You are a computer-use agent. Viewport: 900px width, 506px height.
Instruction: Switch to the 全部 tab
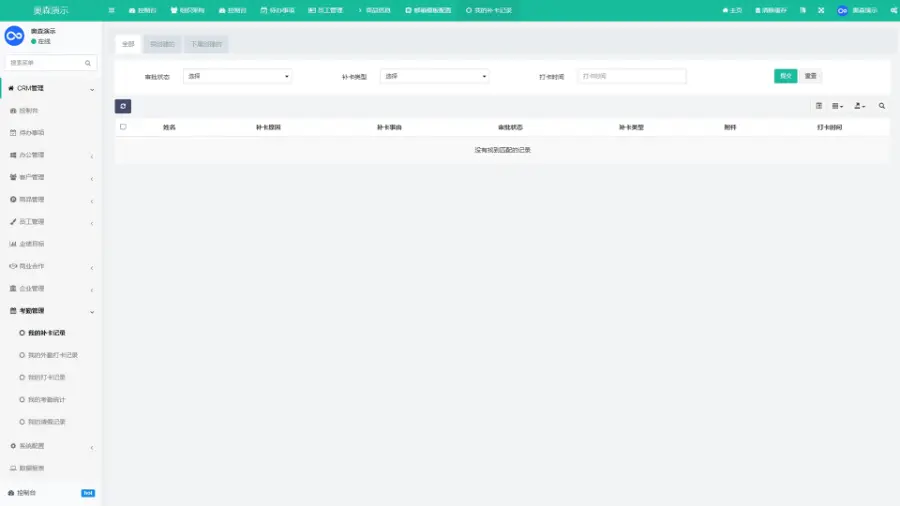point(127,44)
